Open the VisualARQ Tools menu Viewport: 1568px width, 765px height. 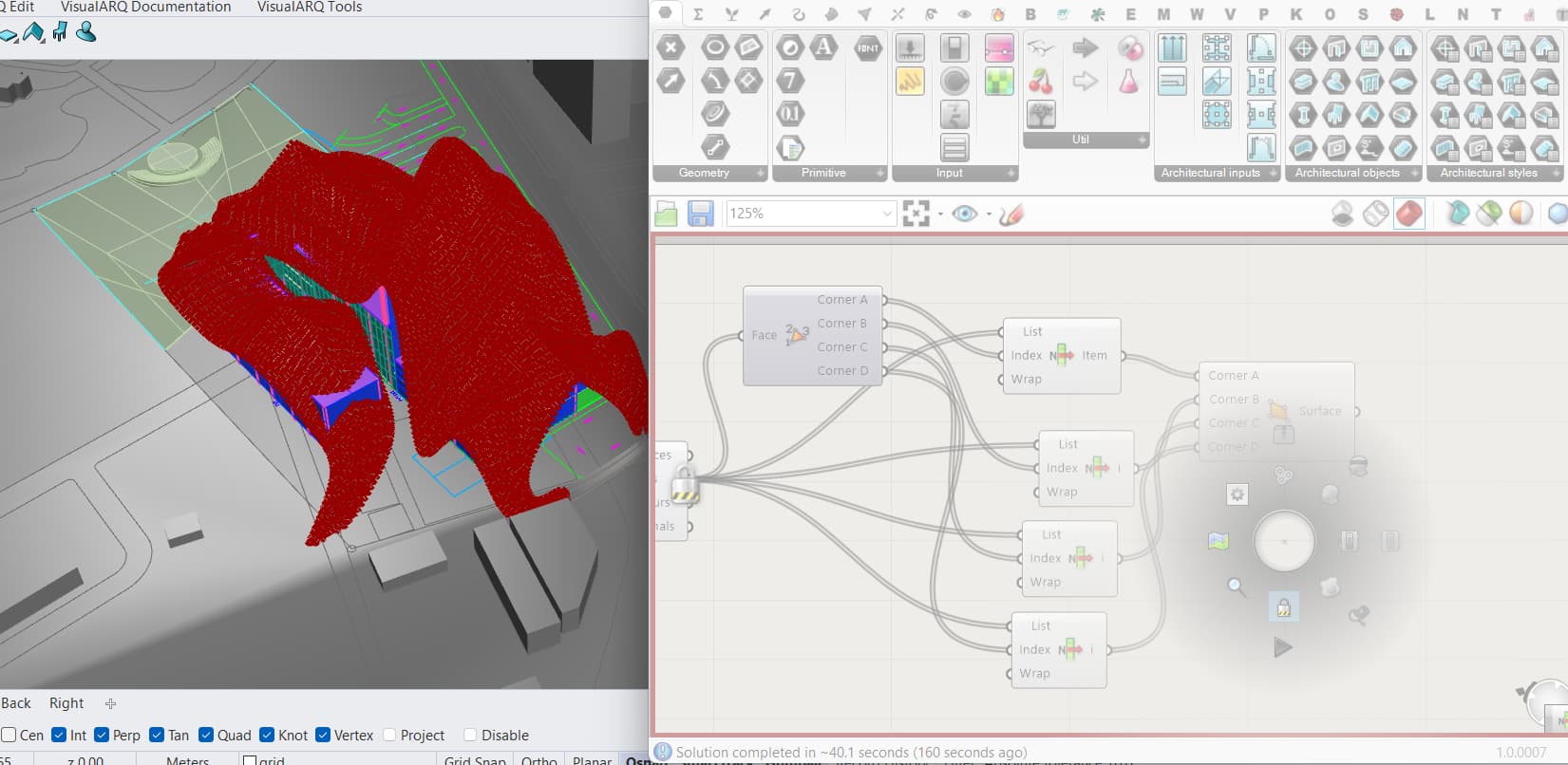310,7
